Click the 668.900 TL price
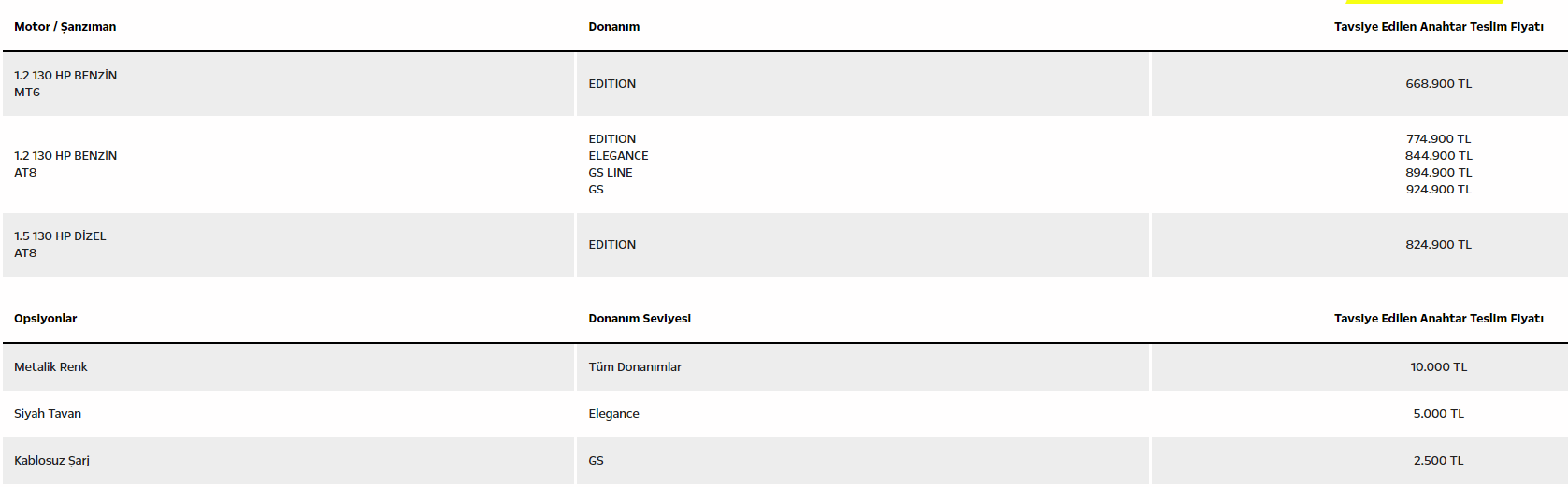Viewport: 1568px width, 487px height. point(1438,84)
